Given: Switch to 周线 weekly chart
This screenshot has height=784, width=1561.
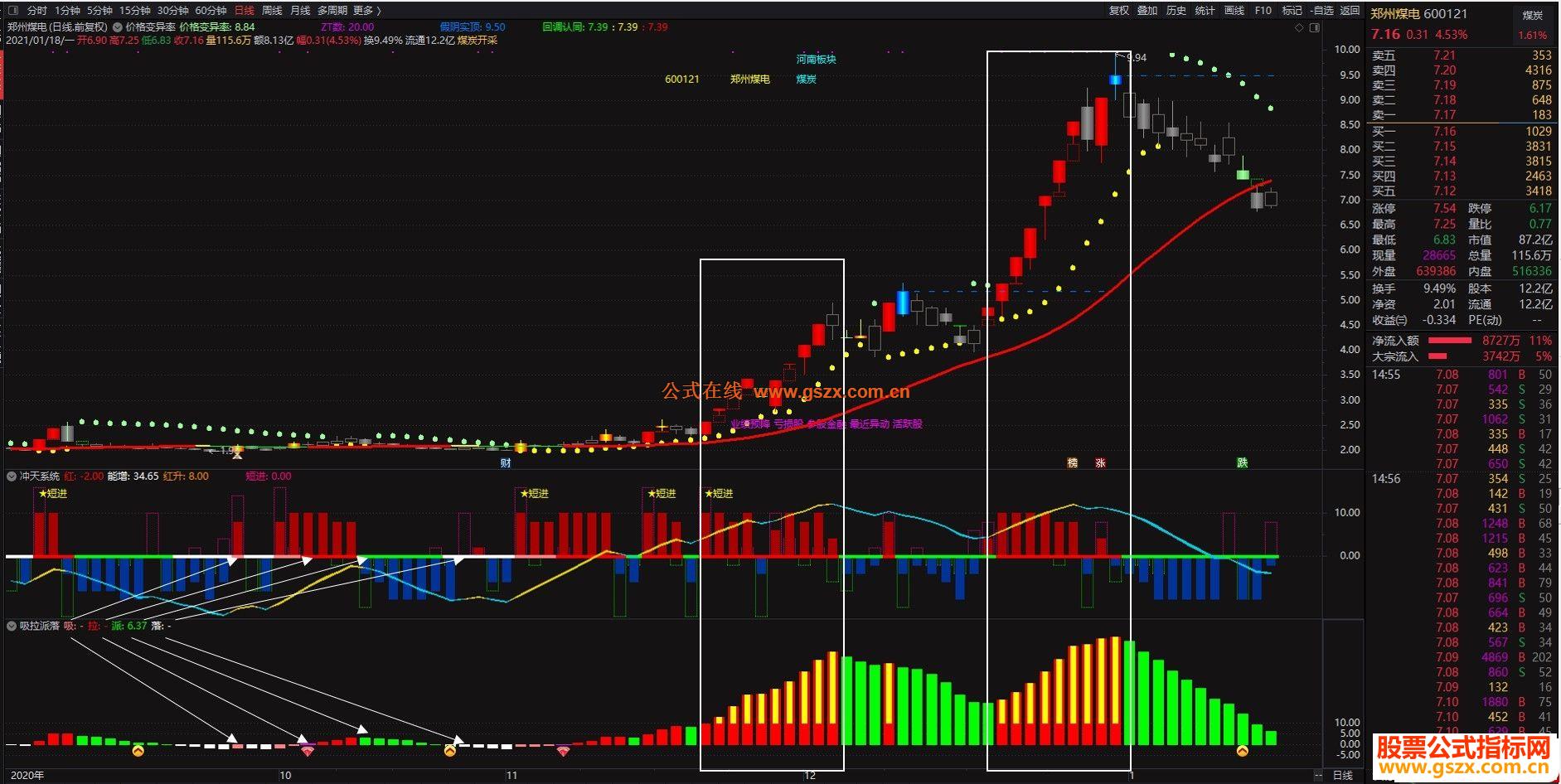Looking at the screenshot, I should pos(272,11).
